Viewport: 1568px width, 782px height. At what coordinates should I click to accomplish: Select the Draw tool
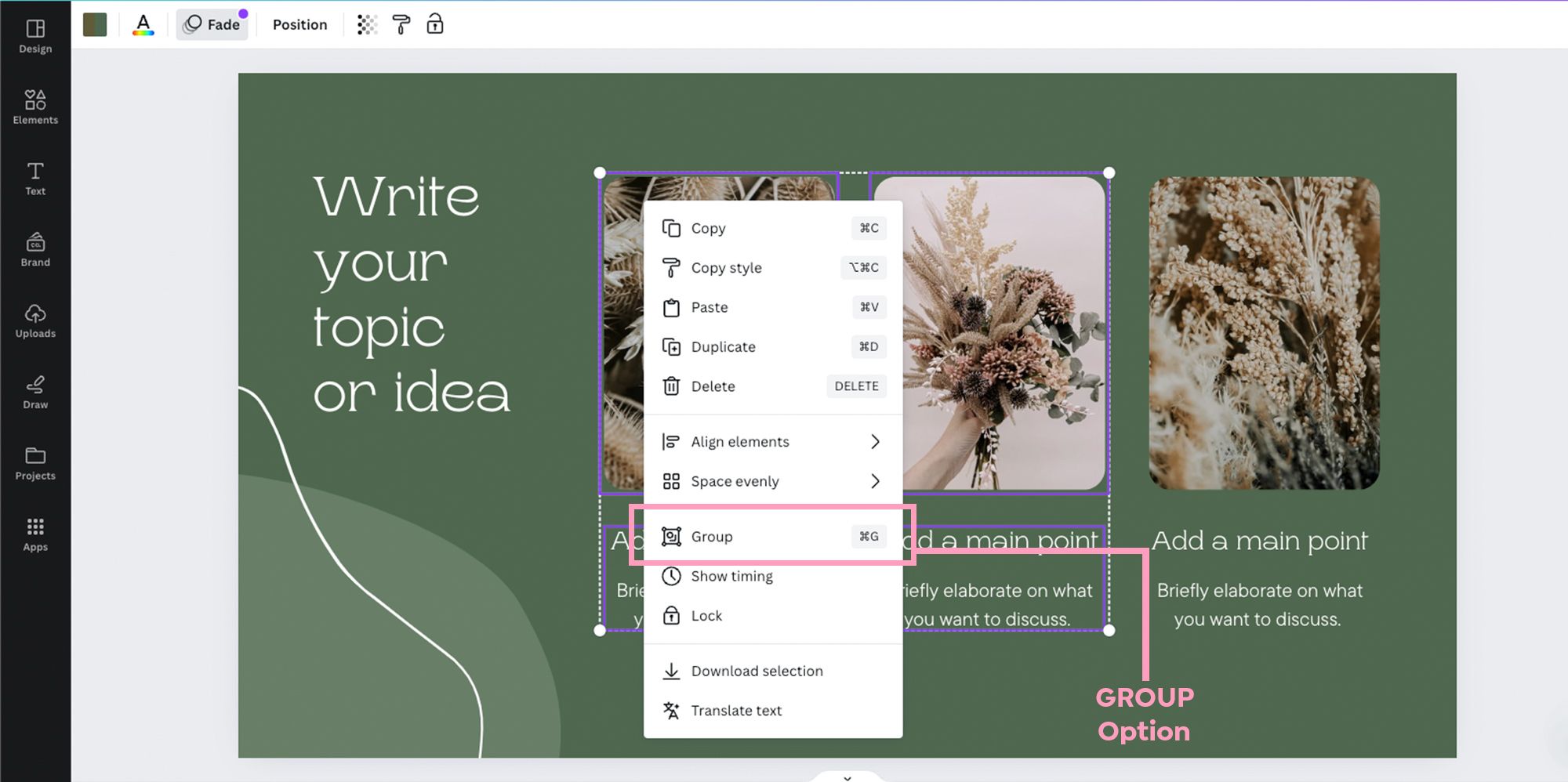point(35,393)
